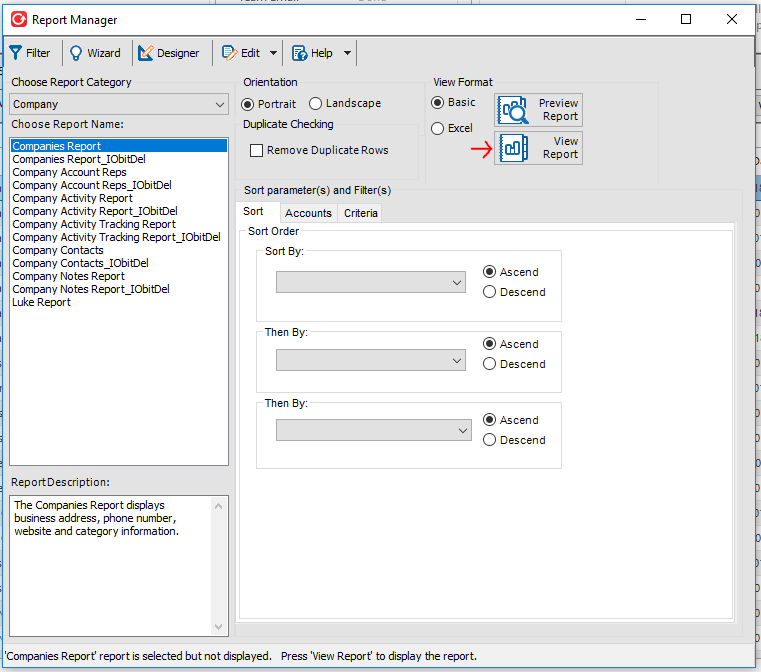Click the View Report button label
761x672 pixels.
point(561,148)
